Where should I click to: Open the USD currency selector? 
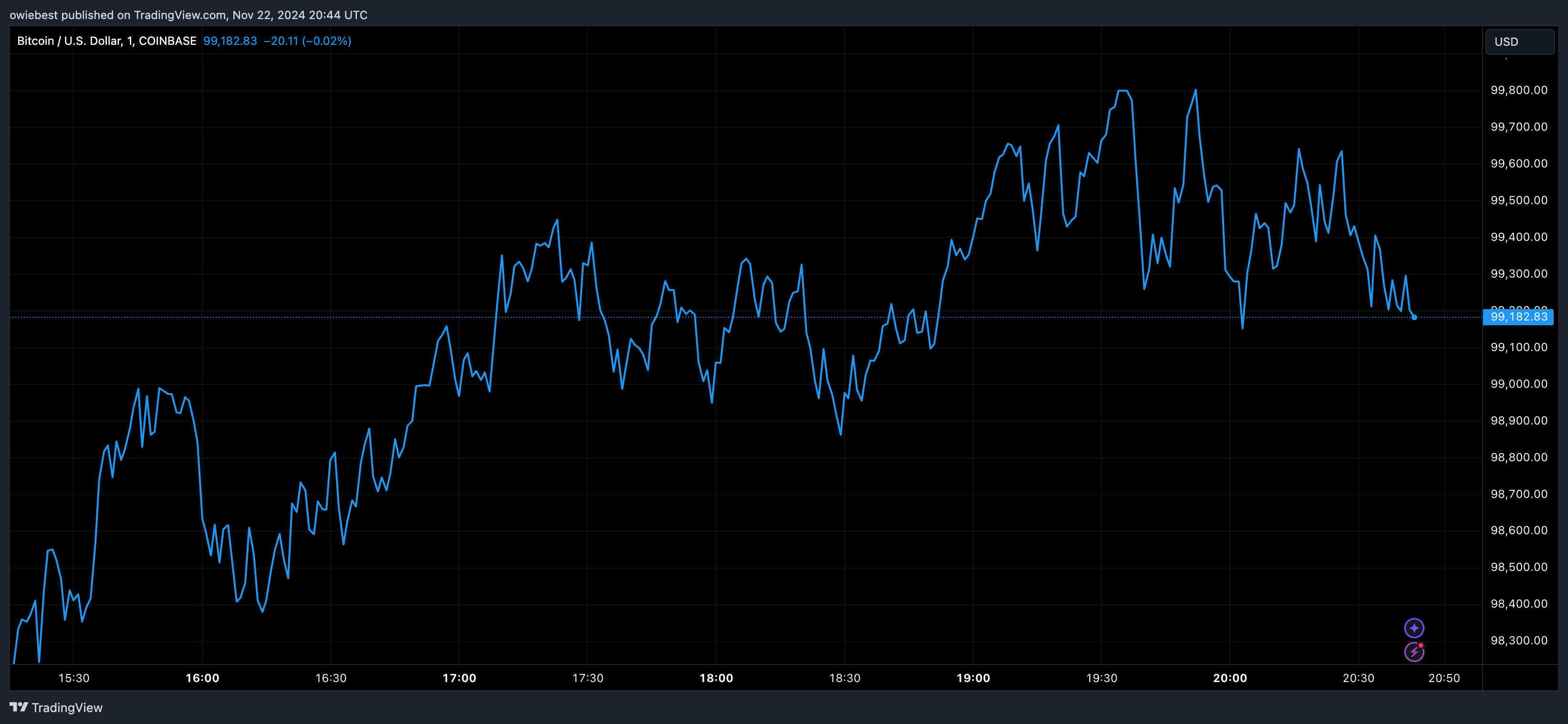(x=1519, y=41)
